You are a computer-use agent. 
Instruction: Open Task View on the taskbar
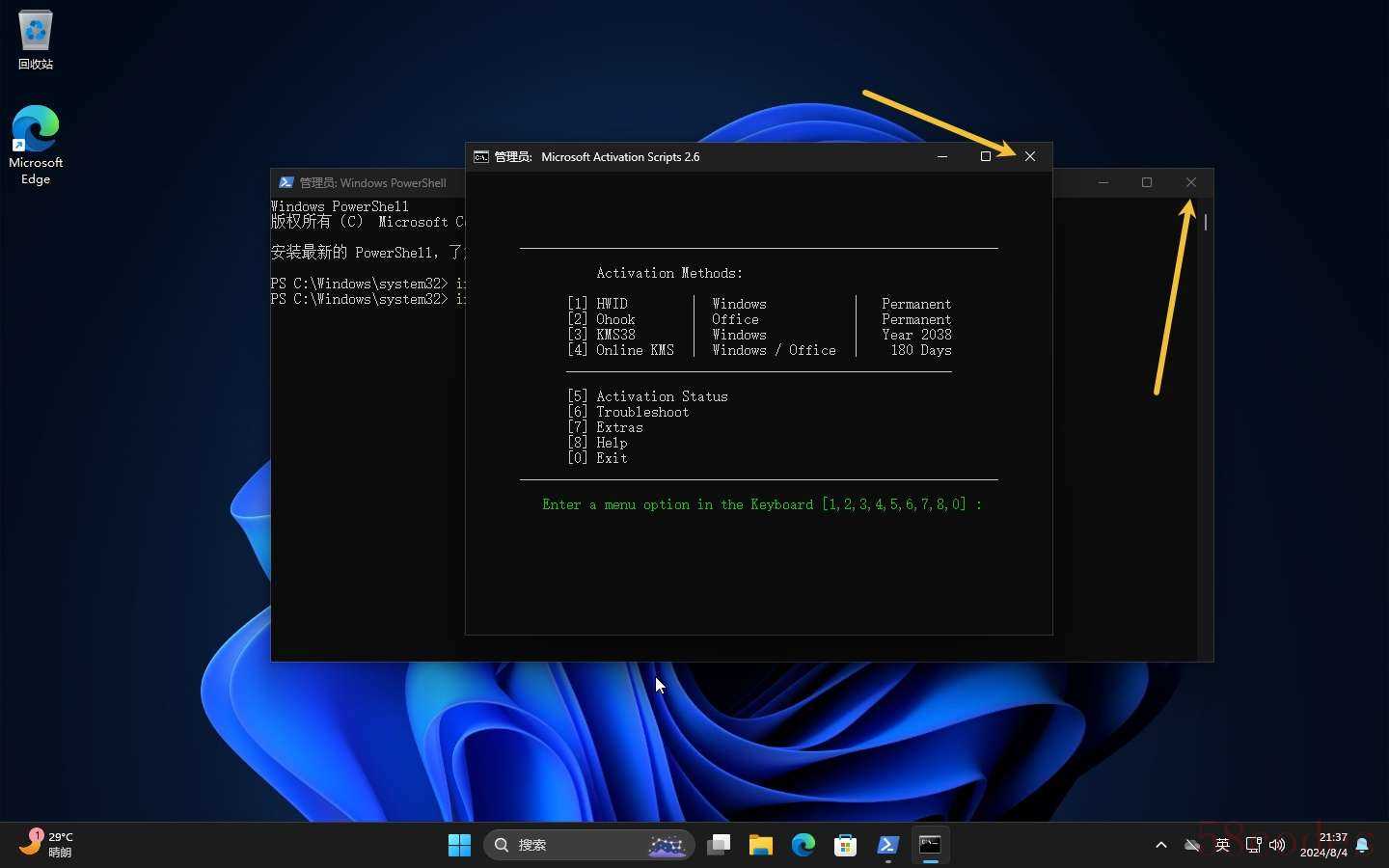pos(719,845)
